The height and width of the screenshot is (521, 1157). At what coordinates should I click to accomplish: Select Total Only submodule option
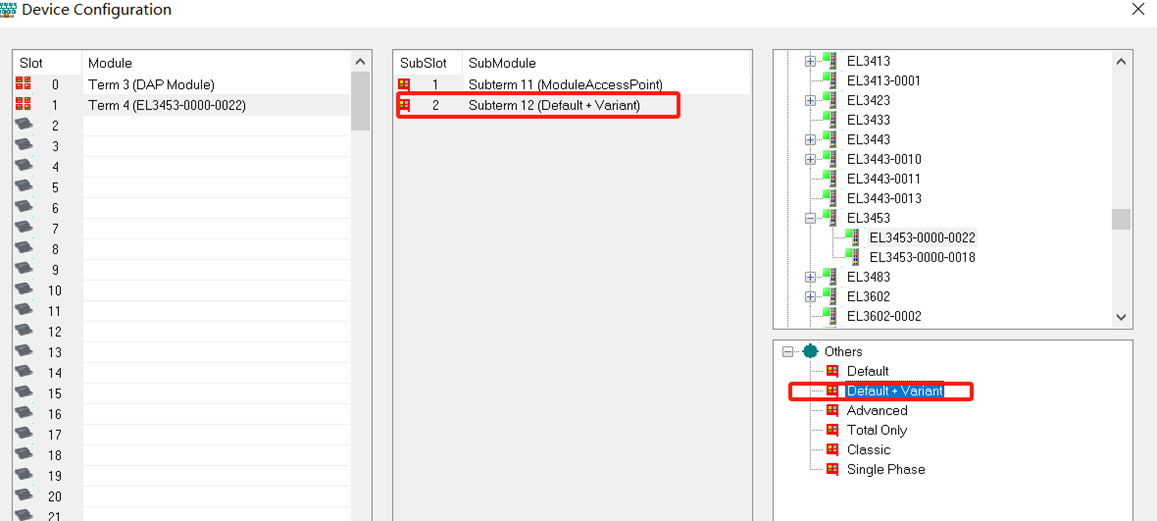877,430
